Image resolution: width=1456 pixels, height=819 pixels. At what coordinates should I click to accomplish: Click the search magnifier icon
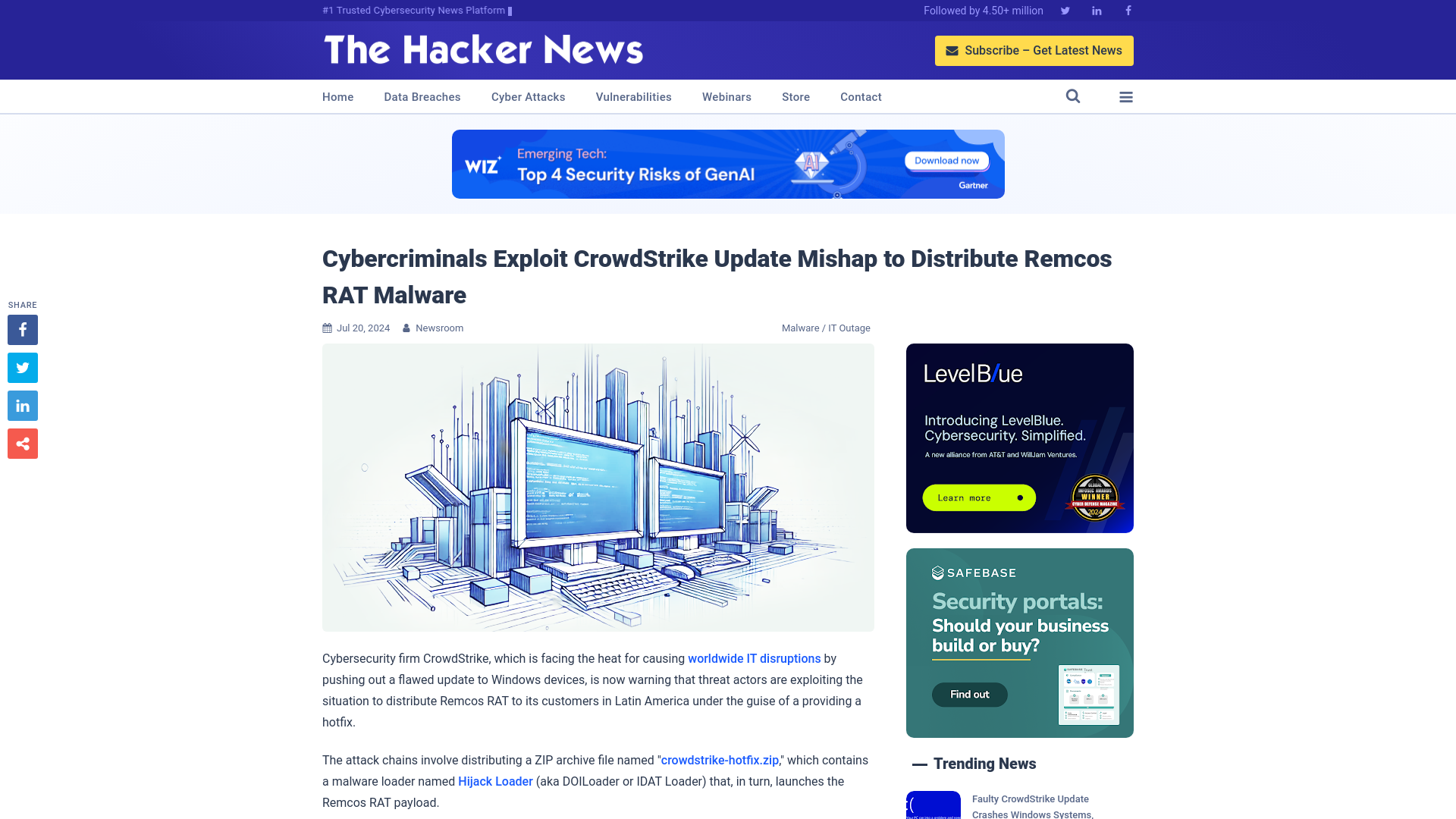(x=1073, y=96)
